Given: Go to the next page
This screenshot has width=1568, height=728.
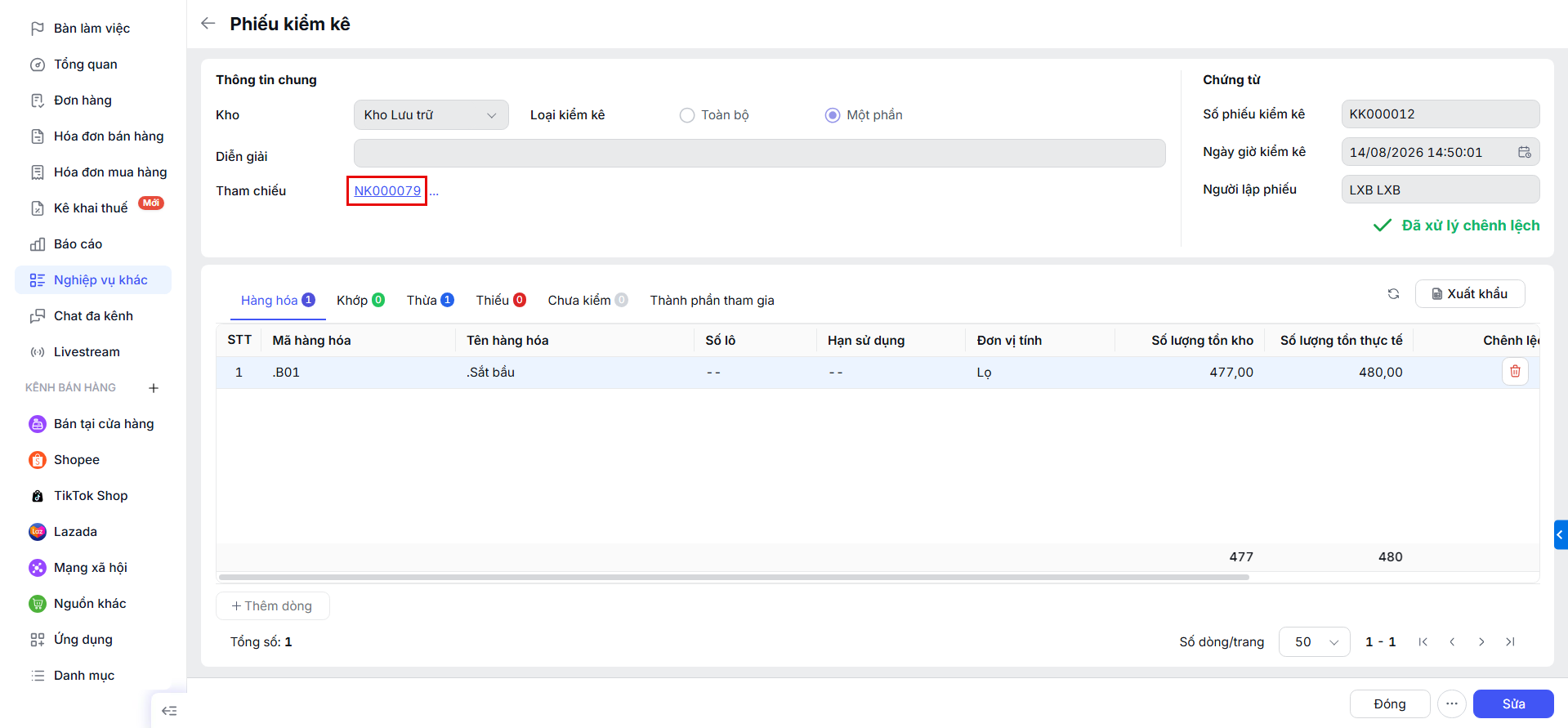Looking at the screenshot, I should 1481,642.
